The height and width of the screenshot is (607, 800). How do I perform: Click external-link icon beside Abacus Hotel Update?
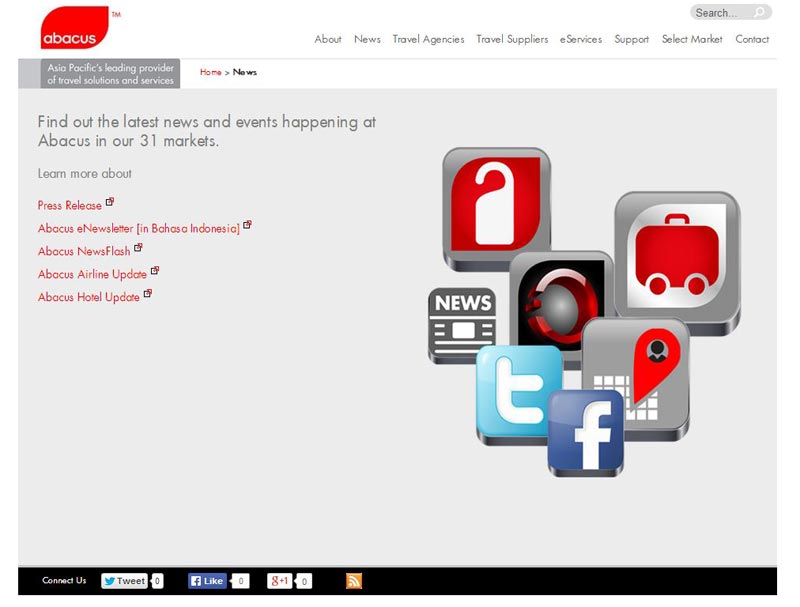pyautogui.click(x=148, y=294)
